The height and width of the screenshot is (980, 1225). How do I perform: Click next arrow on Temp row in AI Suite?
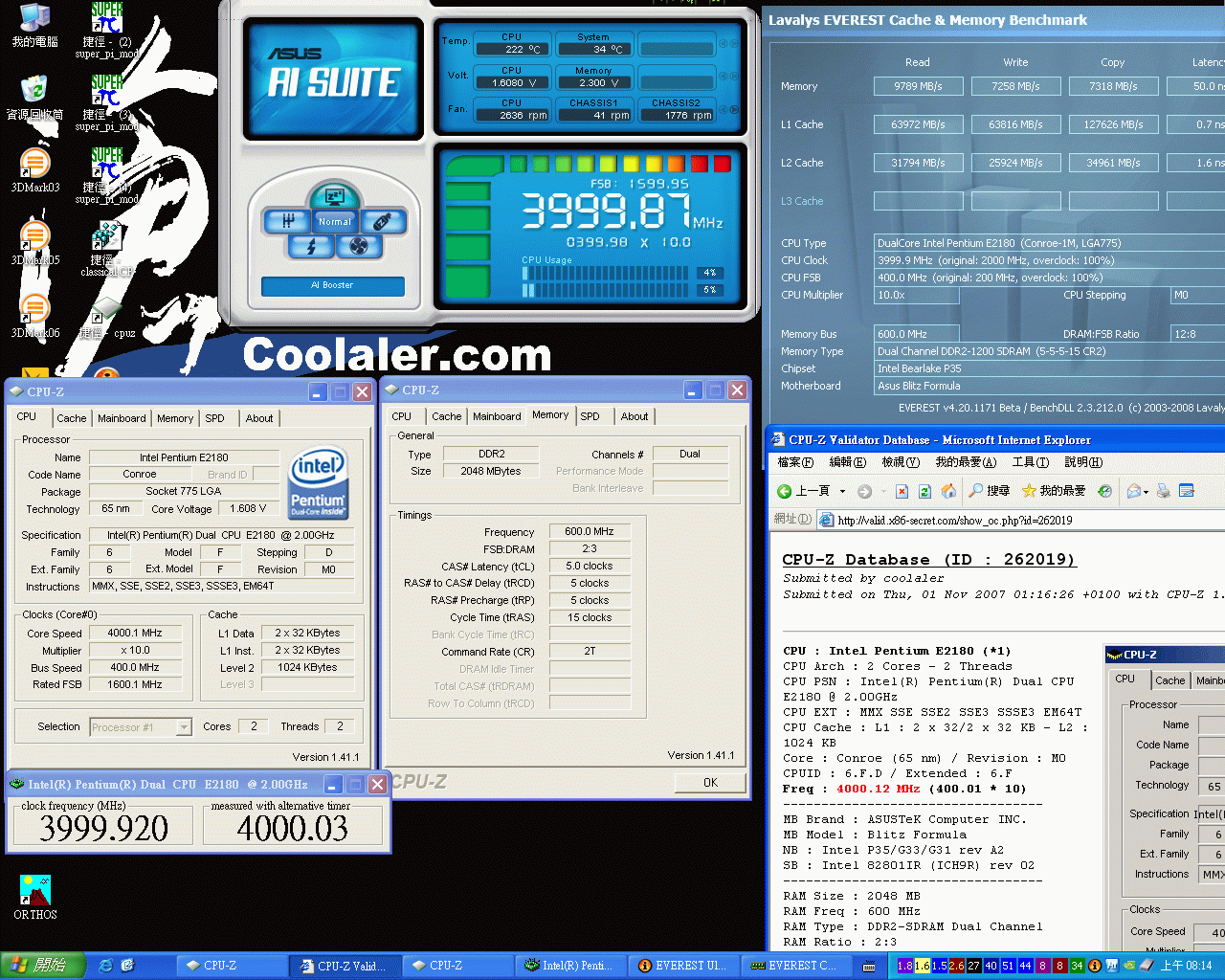tap(734, 44)
